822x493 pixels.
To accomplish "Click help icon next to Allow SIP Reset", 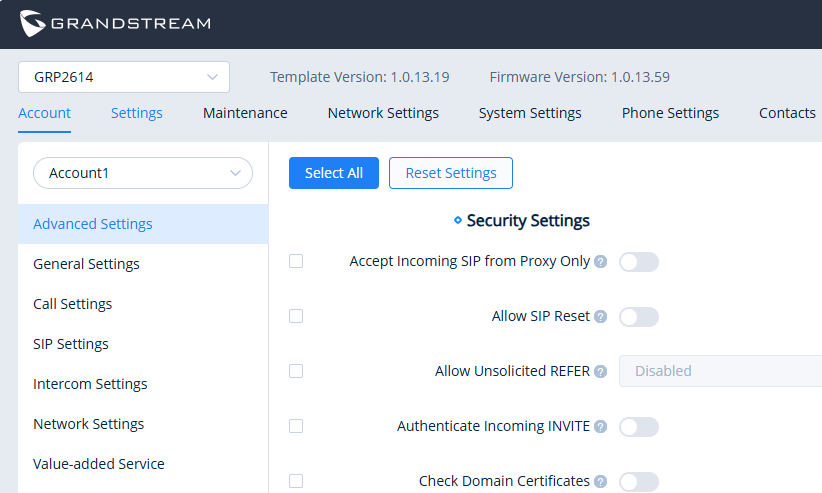I will tap(600, 317).
